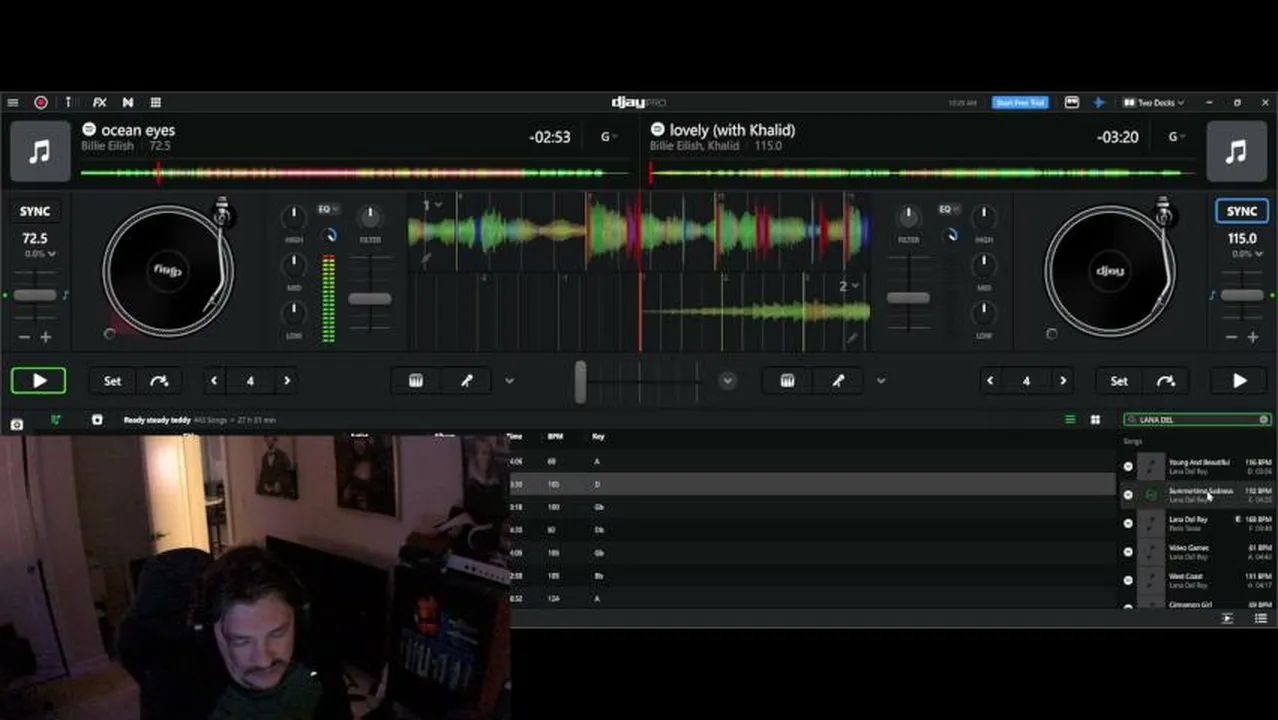Click left deck turntable platter
Image resolution: width=1278 pixels, height=720 pixels.
tap(168, 271)
